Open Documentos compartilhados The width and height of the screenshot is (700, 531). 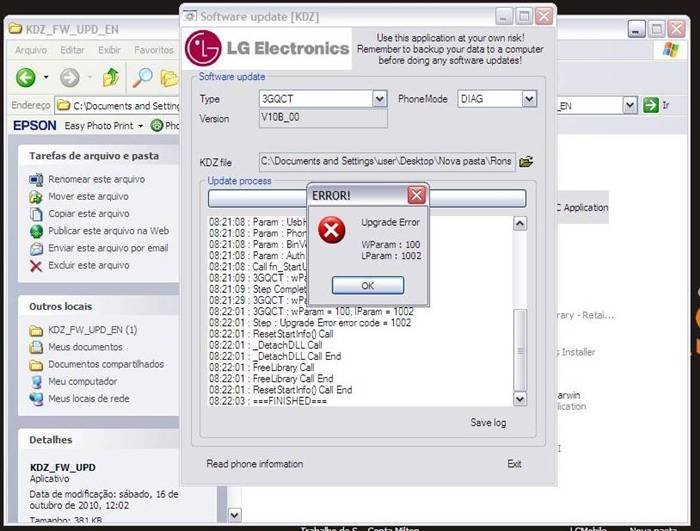(106, 364)
